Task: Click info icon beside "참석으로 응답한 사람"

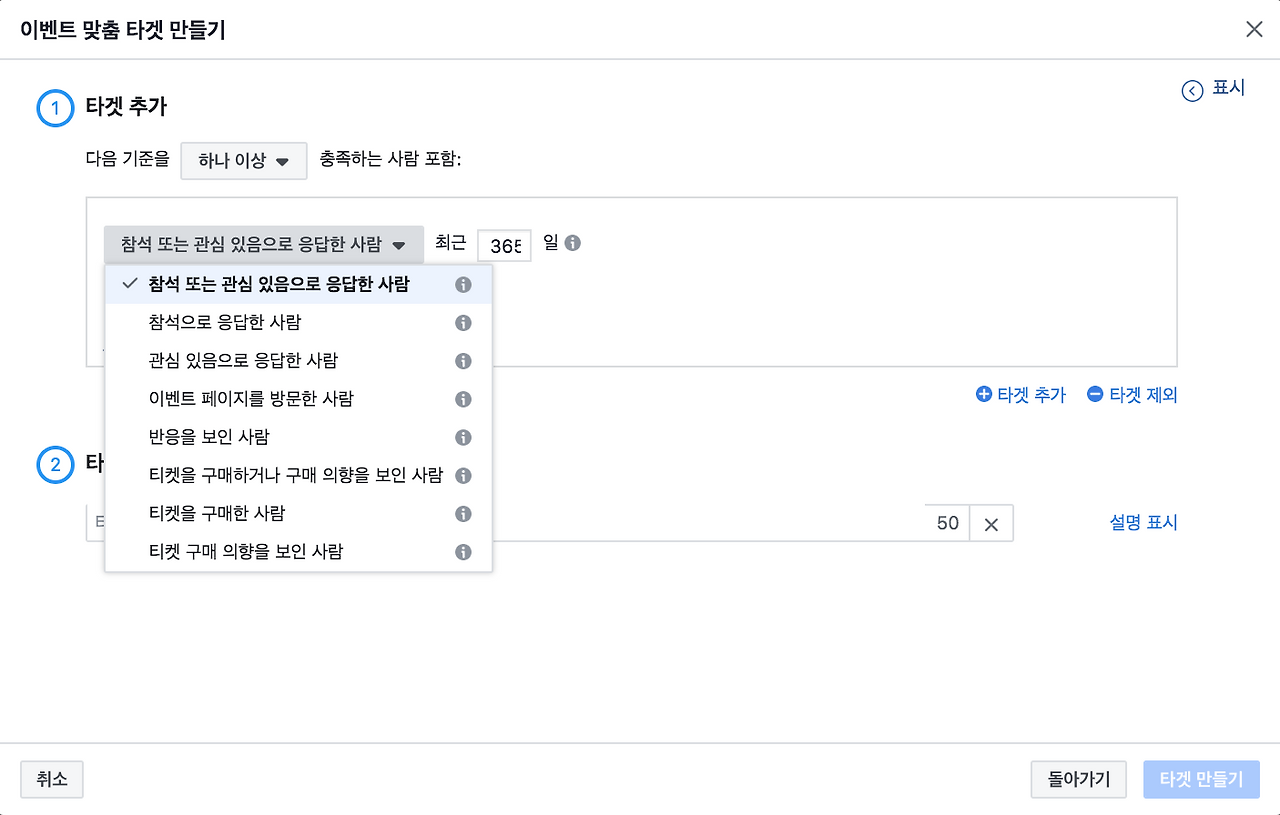Action: pos(462,322)
